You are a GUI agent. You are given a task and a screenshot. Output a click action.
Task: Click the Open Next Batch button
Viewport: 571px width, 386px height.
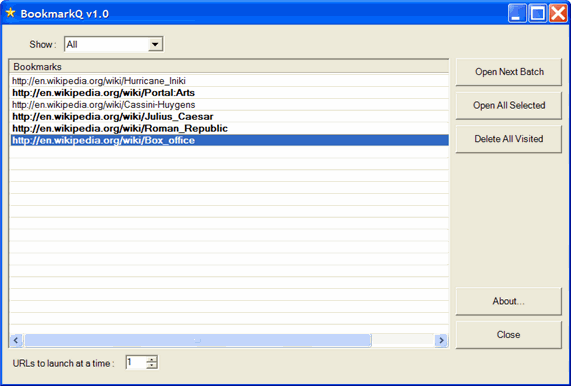tap(509, 72)
